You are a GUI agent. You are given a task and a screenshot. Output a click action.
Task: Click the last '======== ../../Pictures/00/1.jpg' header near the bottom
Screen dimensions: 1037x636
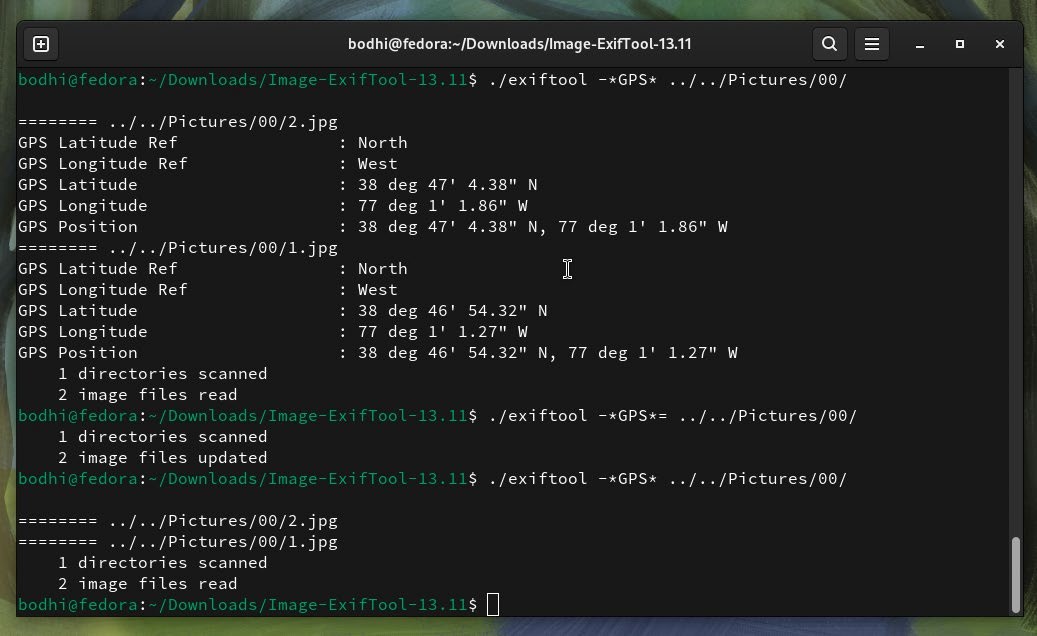[x=178, y=542]
